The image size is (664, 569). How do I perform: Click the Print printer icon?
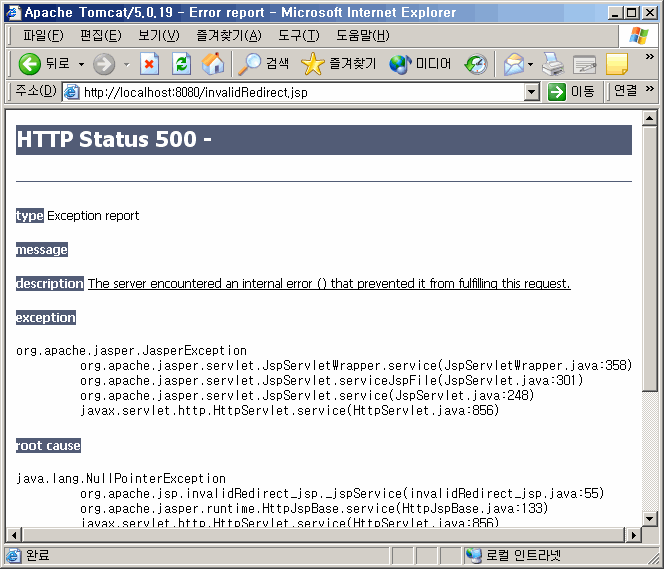pyautogui.click(x=553, y=64)
